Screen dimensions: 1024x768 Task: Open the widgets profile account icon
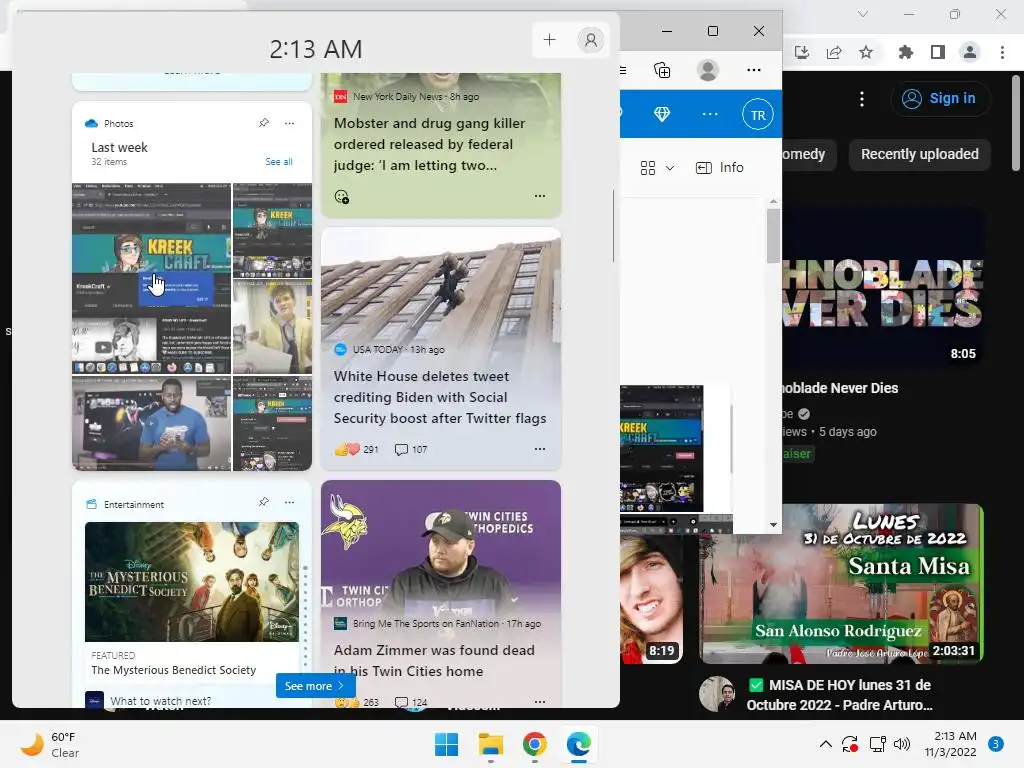pyautogui.click(x=590, y=40)
